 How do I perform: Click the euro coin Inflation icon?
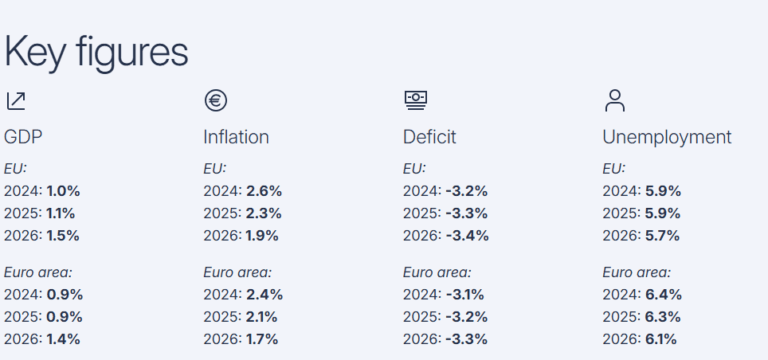pyautogui.click(x=216, y=101)
